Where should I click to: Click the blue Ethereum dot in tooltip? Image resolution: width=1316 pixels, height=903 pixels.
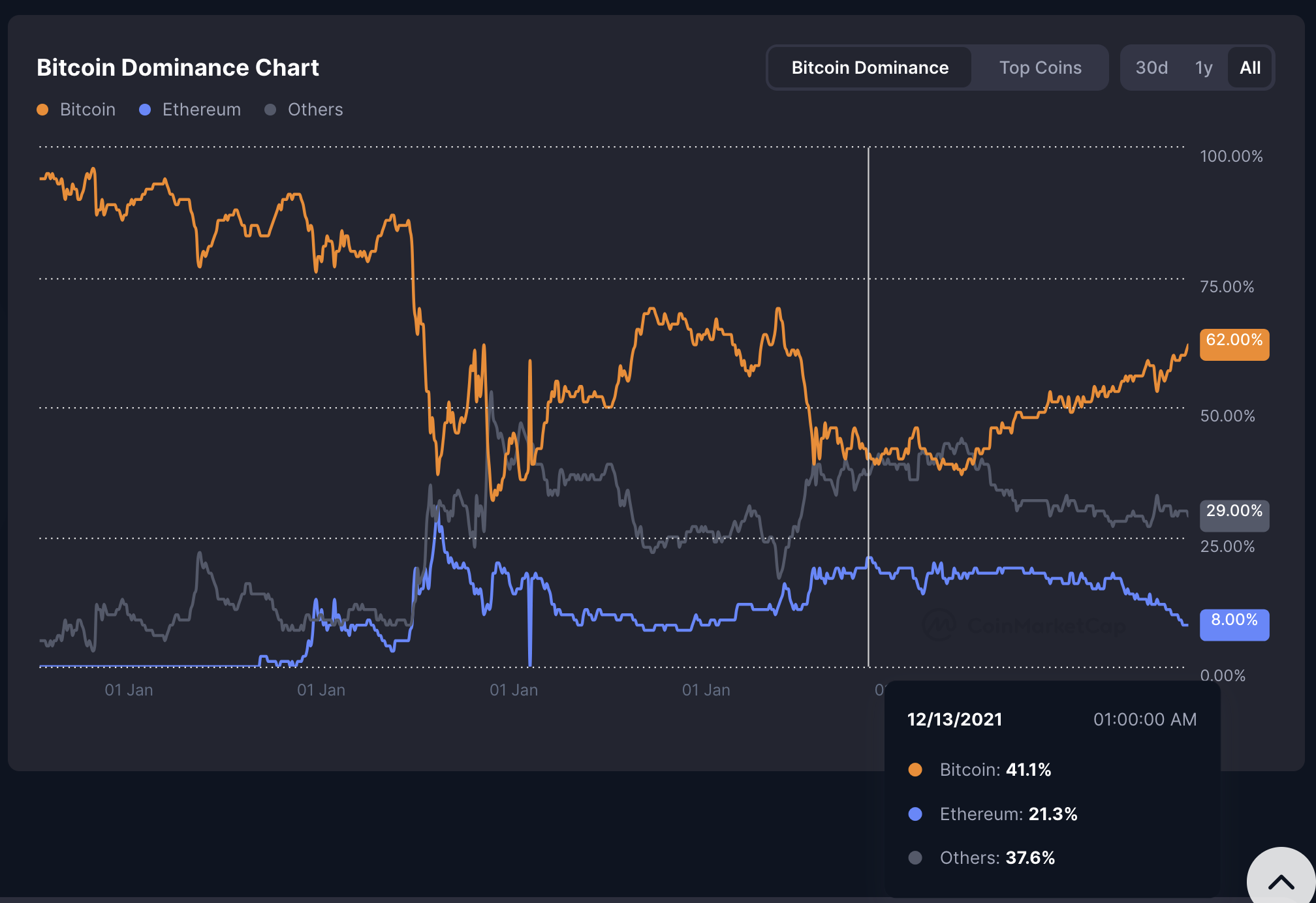[915, 814]
